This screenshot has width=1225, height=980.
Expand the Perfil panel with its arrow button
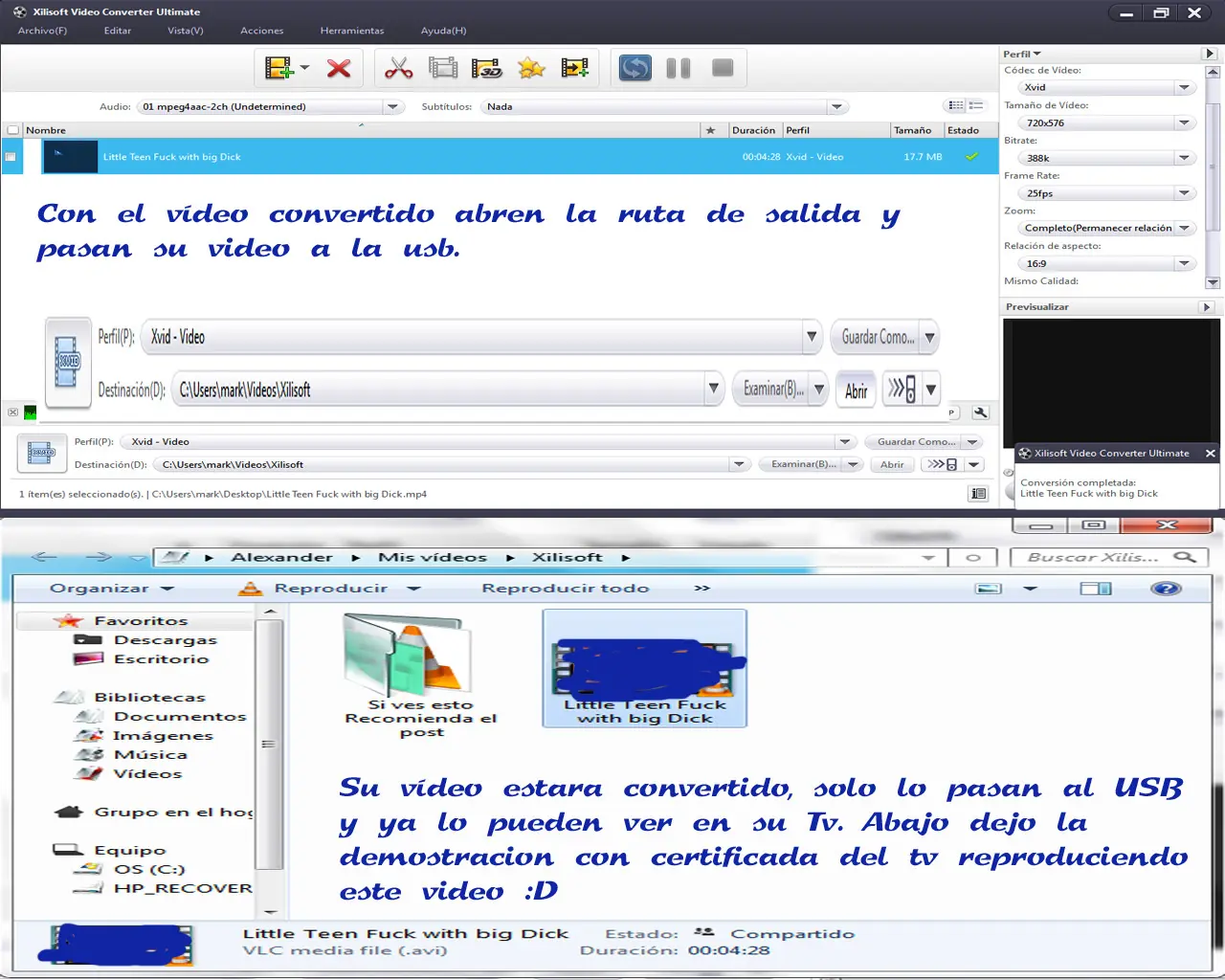click(x=1209, y=55)
